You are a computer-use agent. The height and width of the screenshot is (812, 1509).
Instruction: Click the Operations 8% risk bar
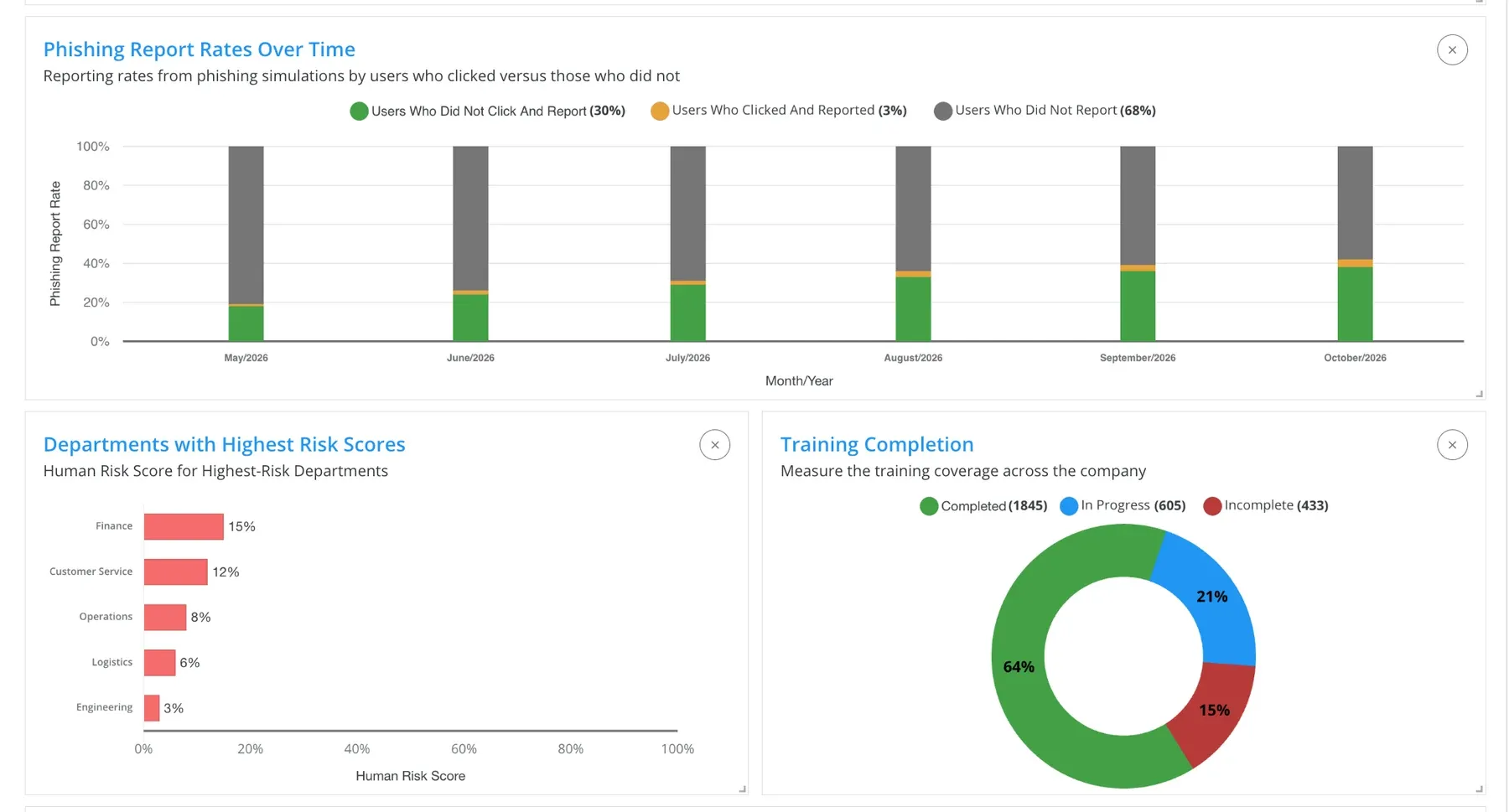[x=165, y=617]
